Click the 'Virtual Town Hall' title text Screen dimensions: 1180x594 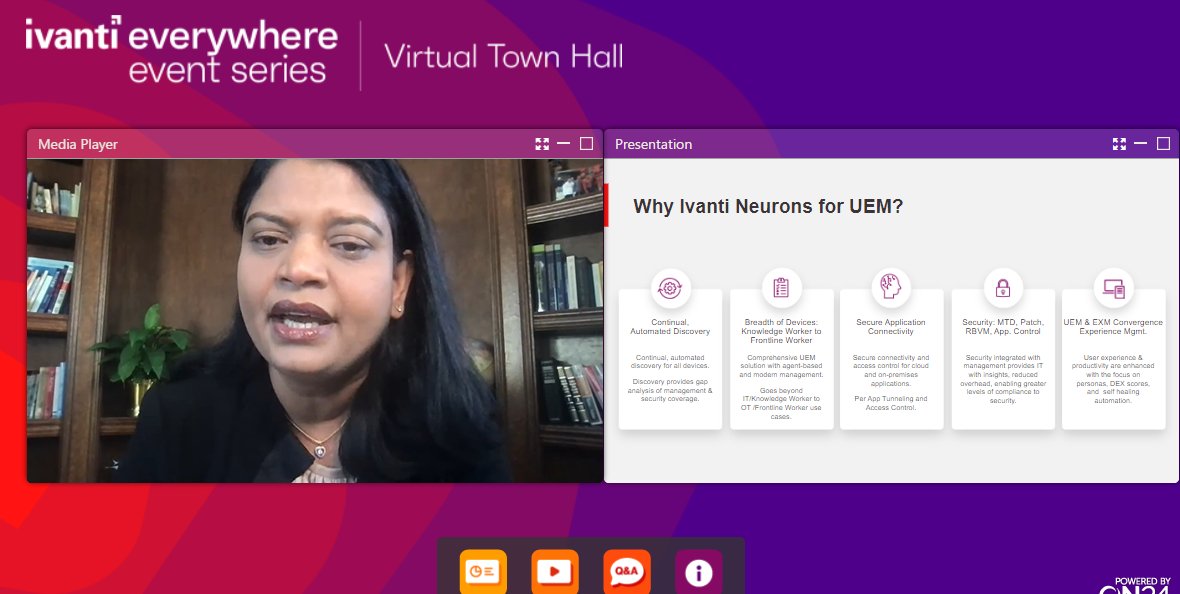coord(503,56)
